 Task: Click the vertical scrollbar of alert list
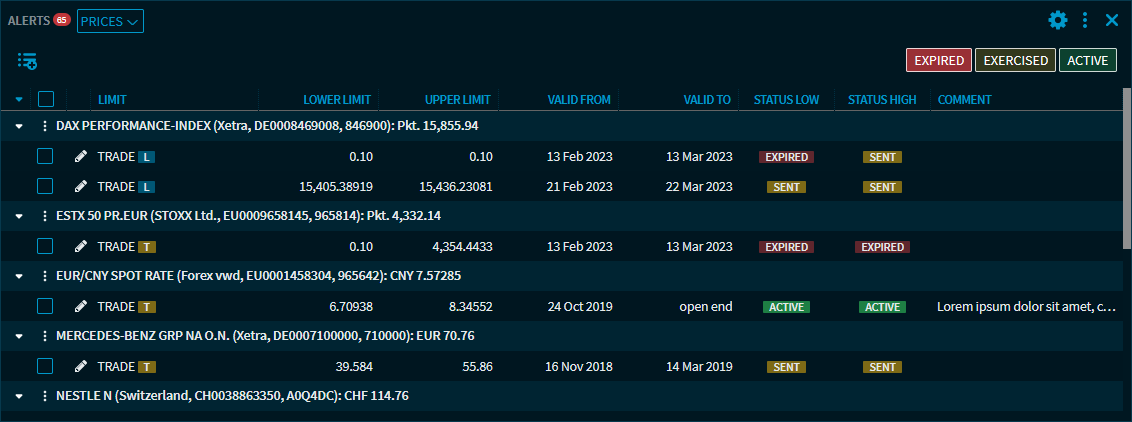1126,170
